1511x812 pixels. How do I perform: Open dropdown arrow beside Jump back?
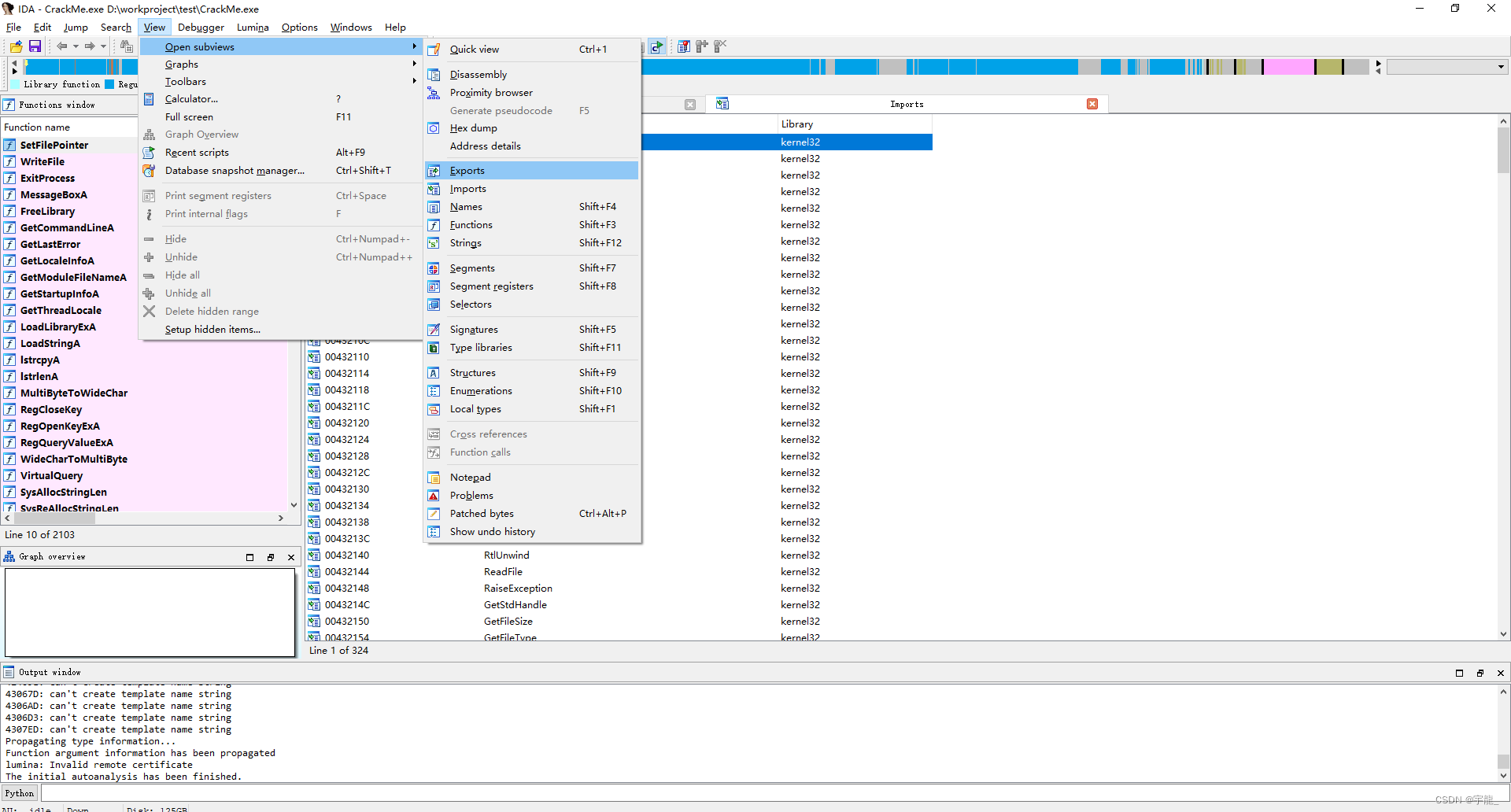pyautogui.click(x=76, y=46)
